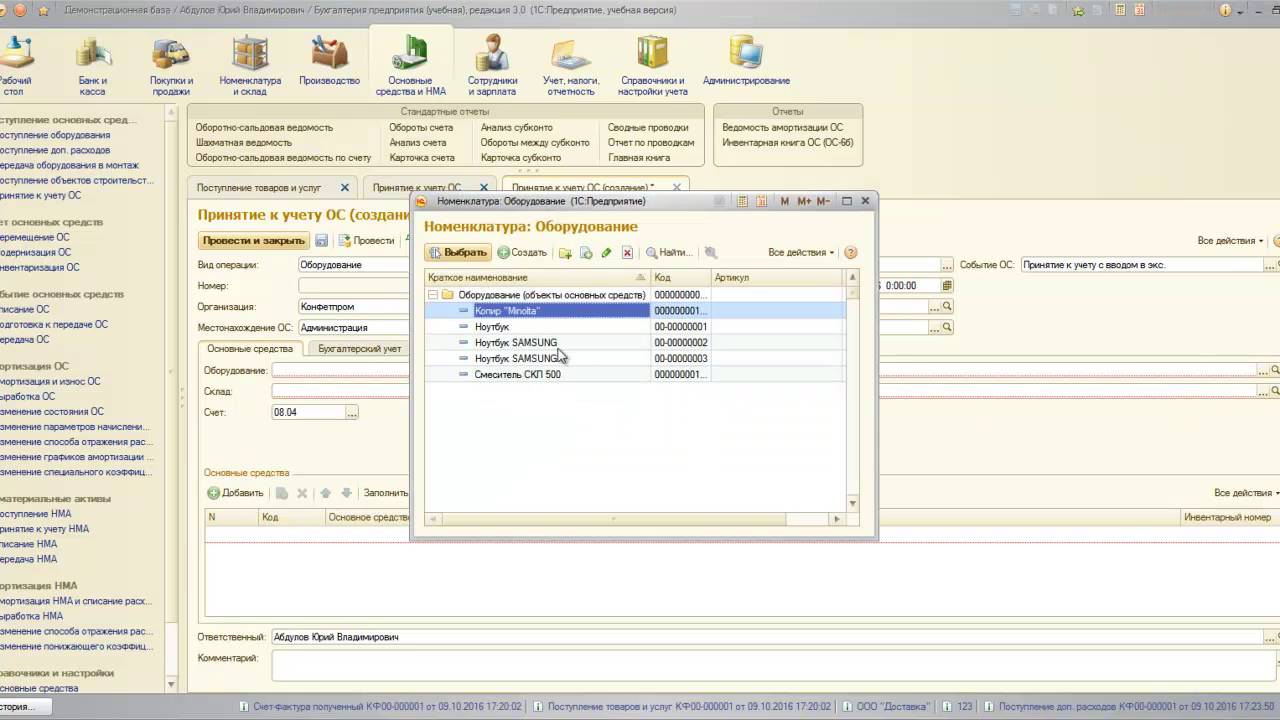Select the Смеситель СКП 500 row
The image size is (1280, 720).
coord(635,374)
